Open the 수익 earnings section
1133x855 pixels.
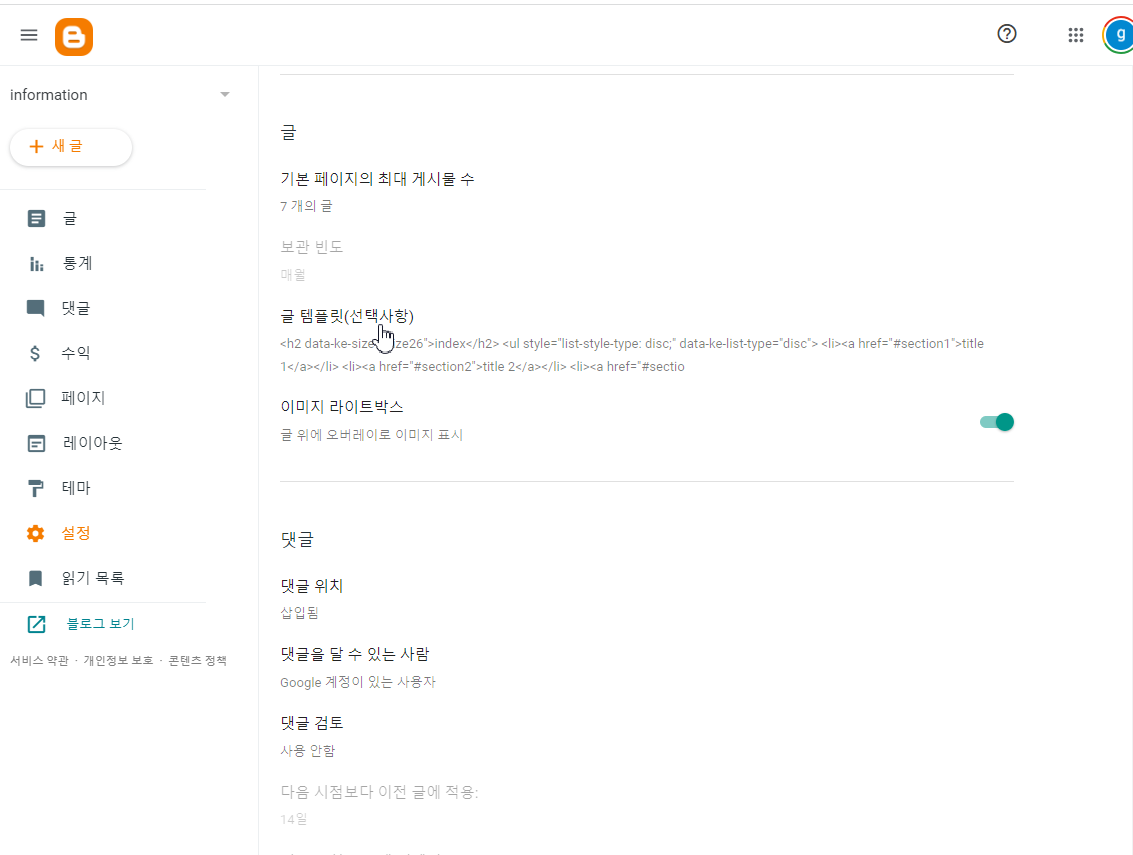pos(36,352)
